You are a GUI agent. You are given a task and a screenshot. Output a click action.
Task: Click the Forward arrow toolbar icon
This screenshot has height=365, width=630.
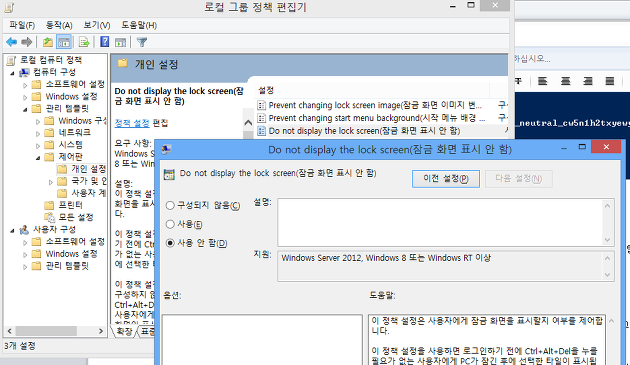click(27, 42)
